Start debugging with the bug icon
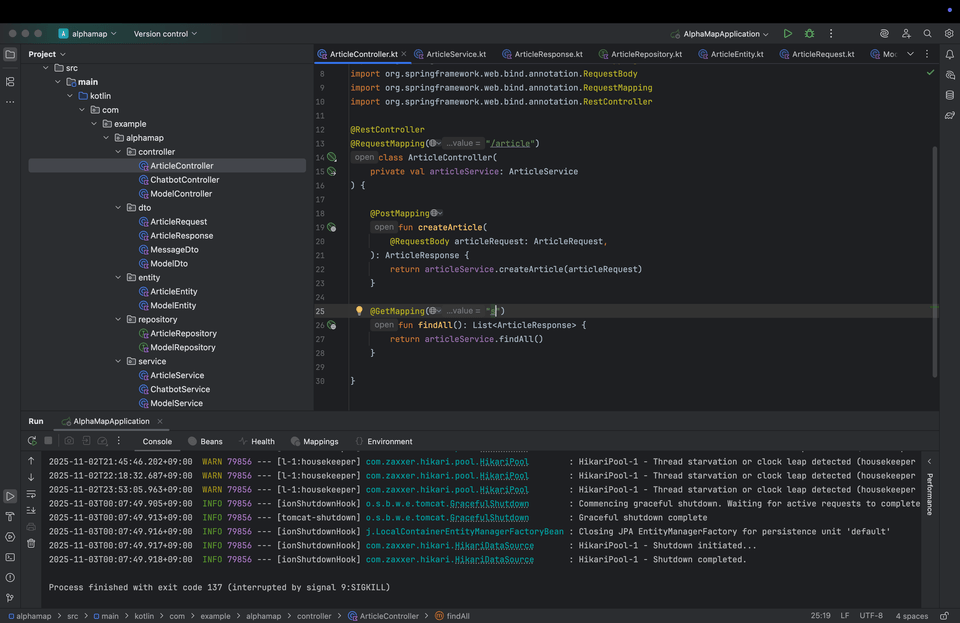This screenshot has height=623, width=960. click(x=809, y=33)
